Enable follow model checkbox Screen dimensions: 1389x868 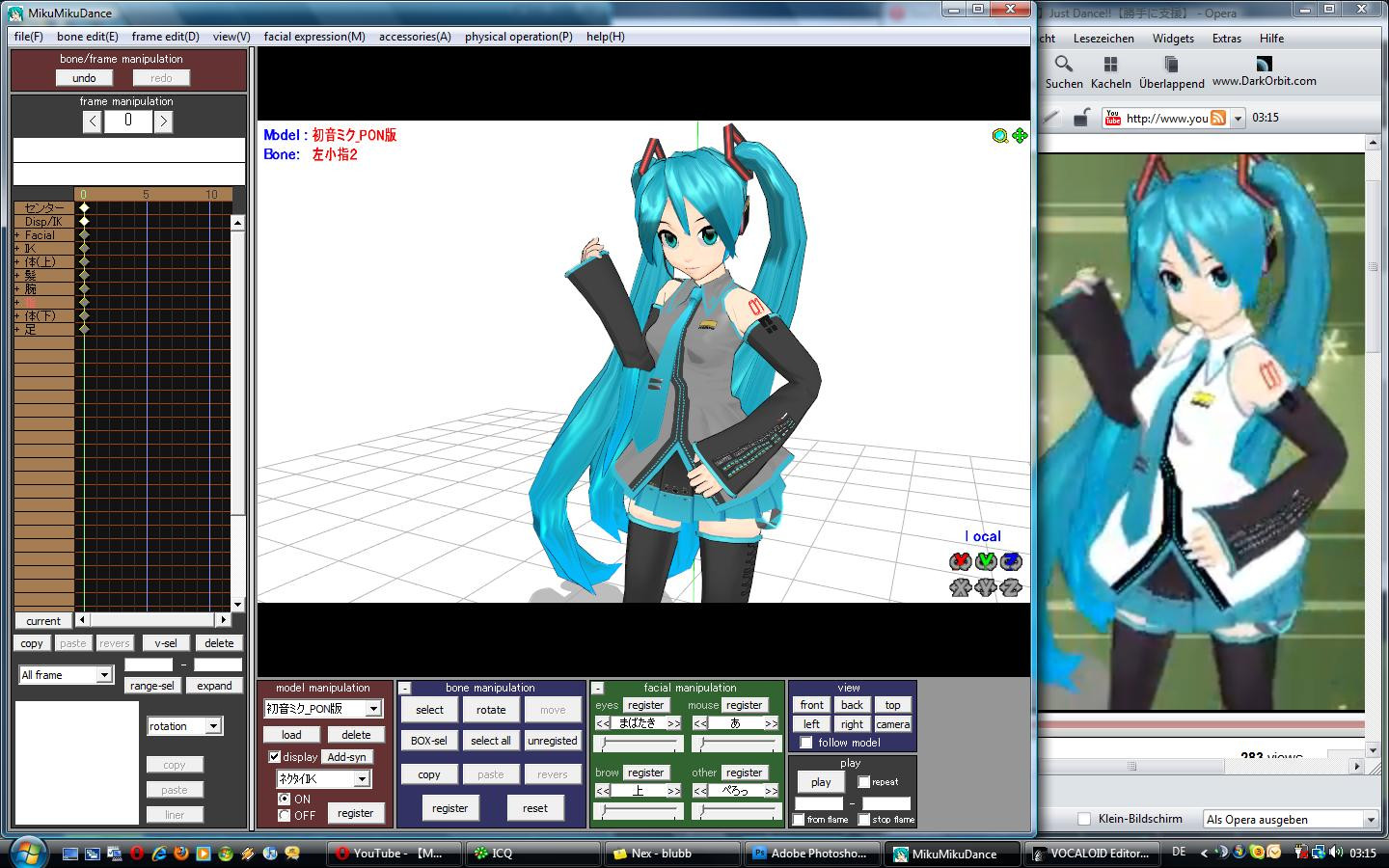pos(806,743)
